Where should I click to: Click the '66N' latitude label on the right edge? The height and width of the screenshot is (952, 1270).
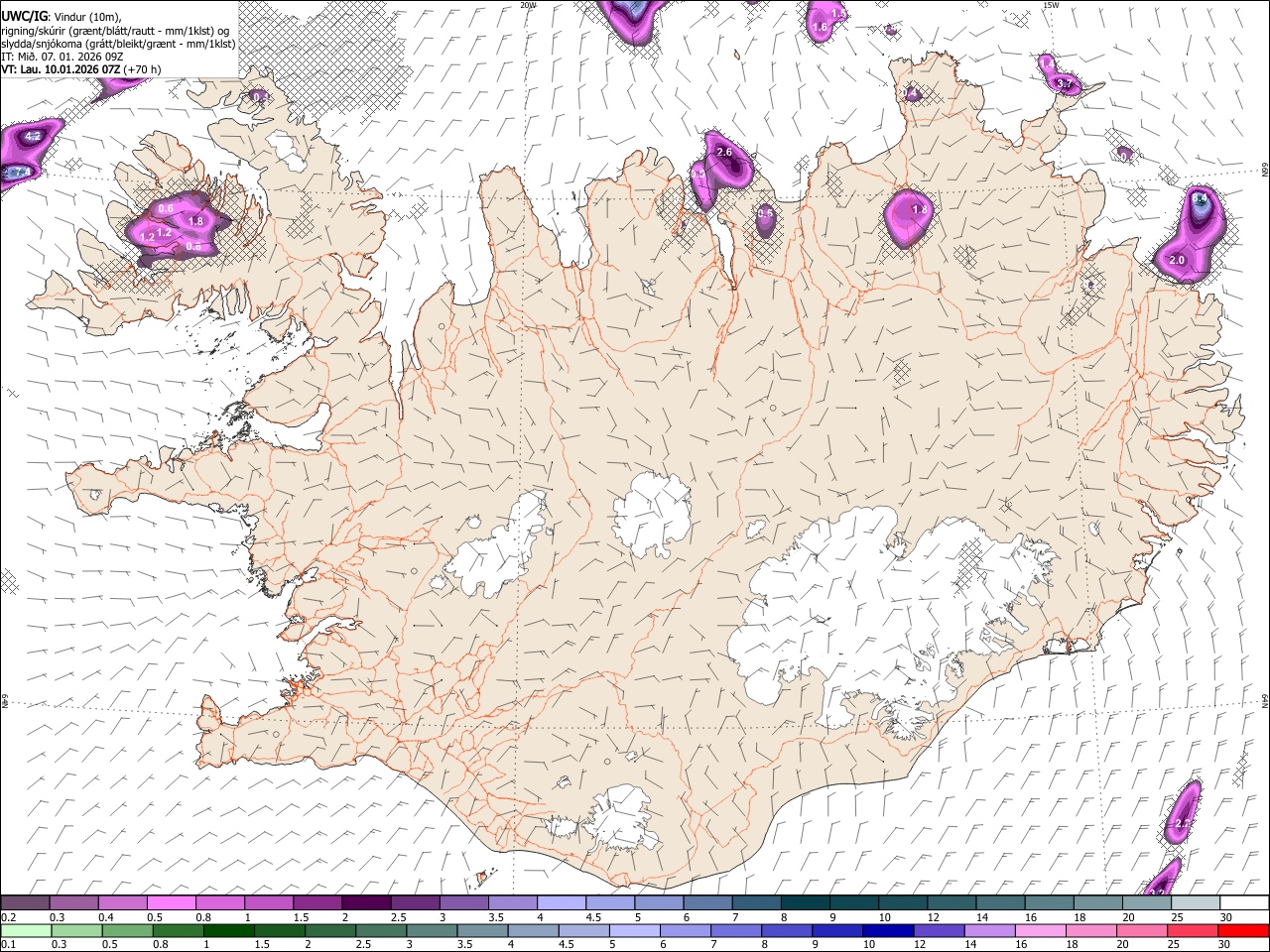(x=1265, y=170)
